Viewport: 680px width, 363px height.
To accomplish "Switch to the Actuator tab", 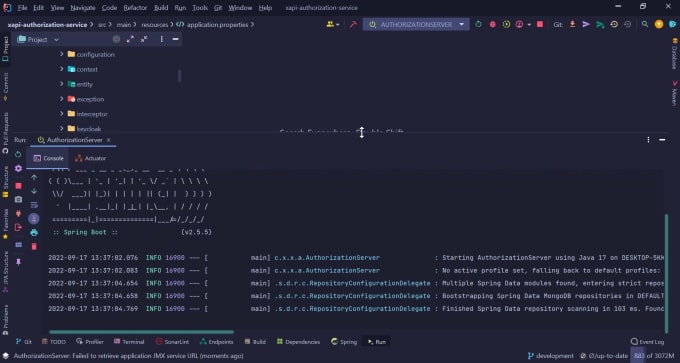I will (x=90, y=158).
